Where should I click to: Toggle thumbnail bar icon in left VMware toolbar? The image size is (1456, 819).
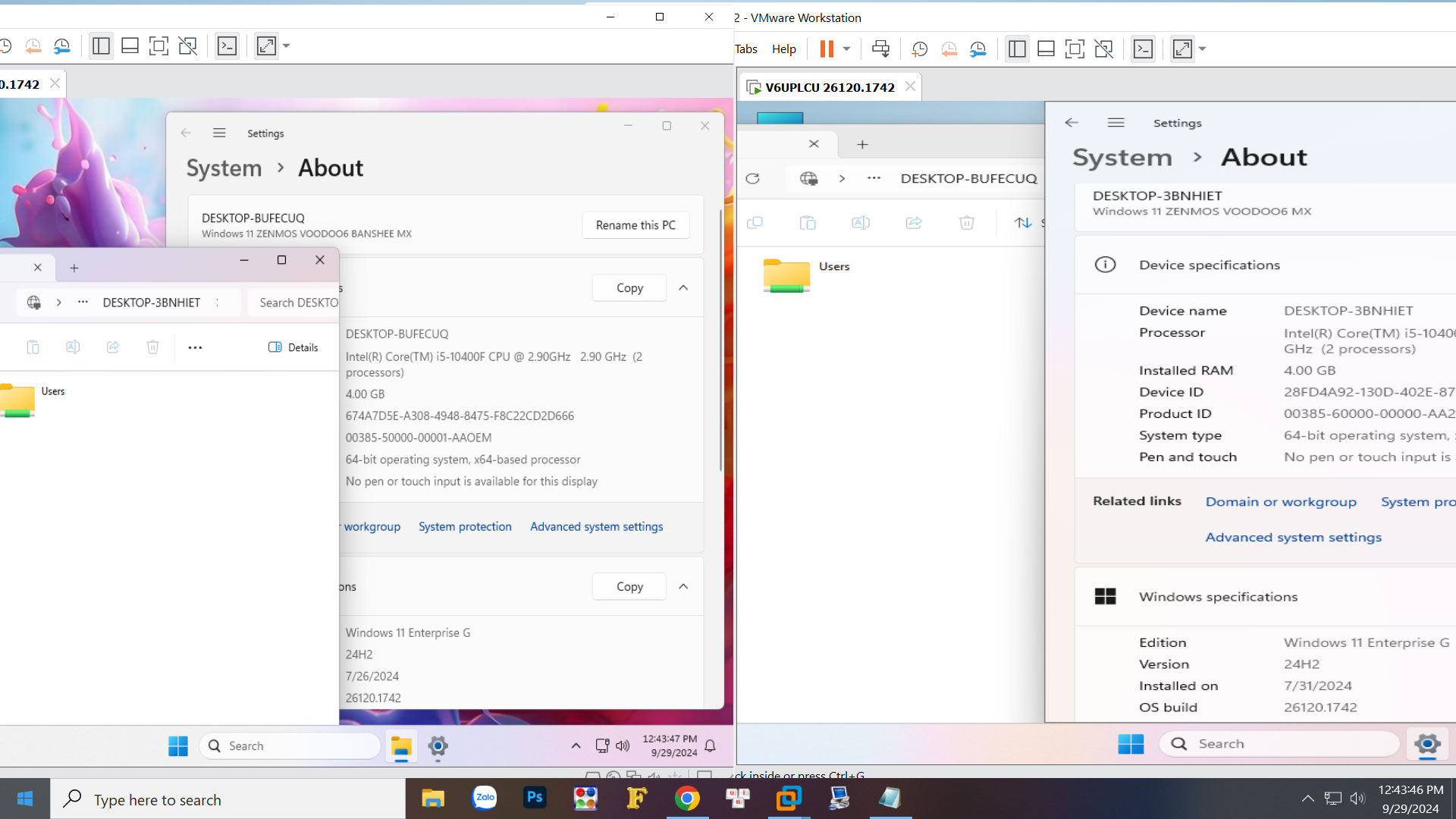[x=130, y=46]
